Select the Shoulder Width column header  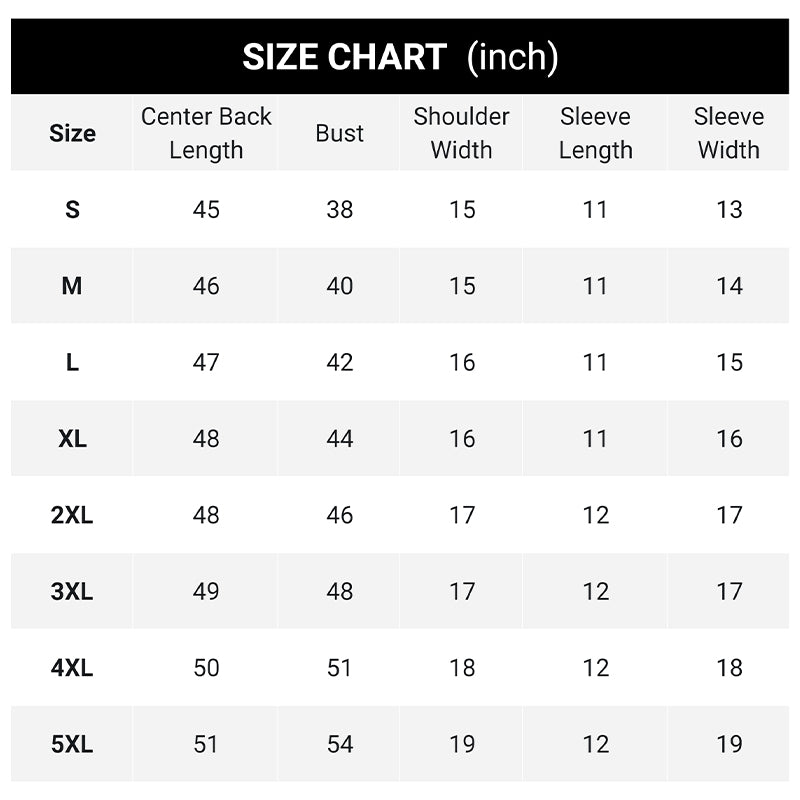pyautogui.click(x=461, y=133)
